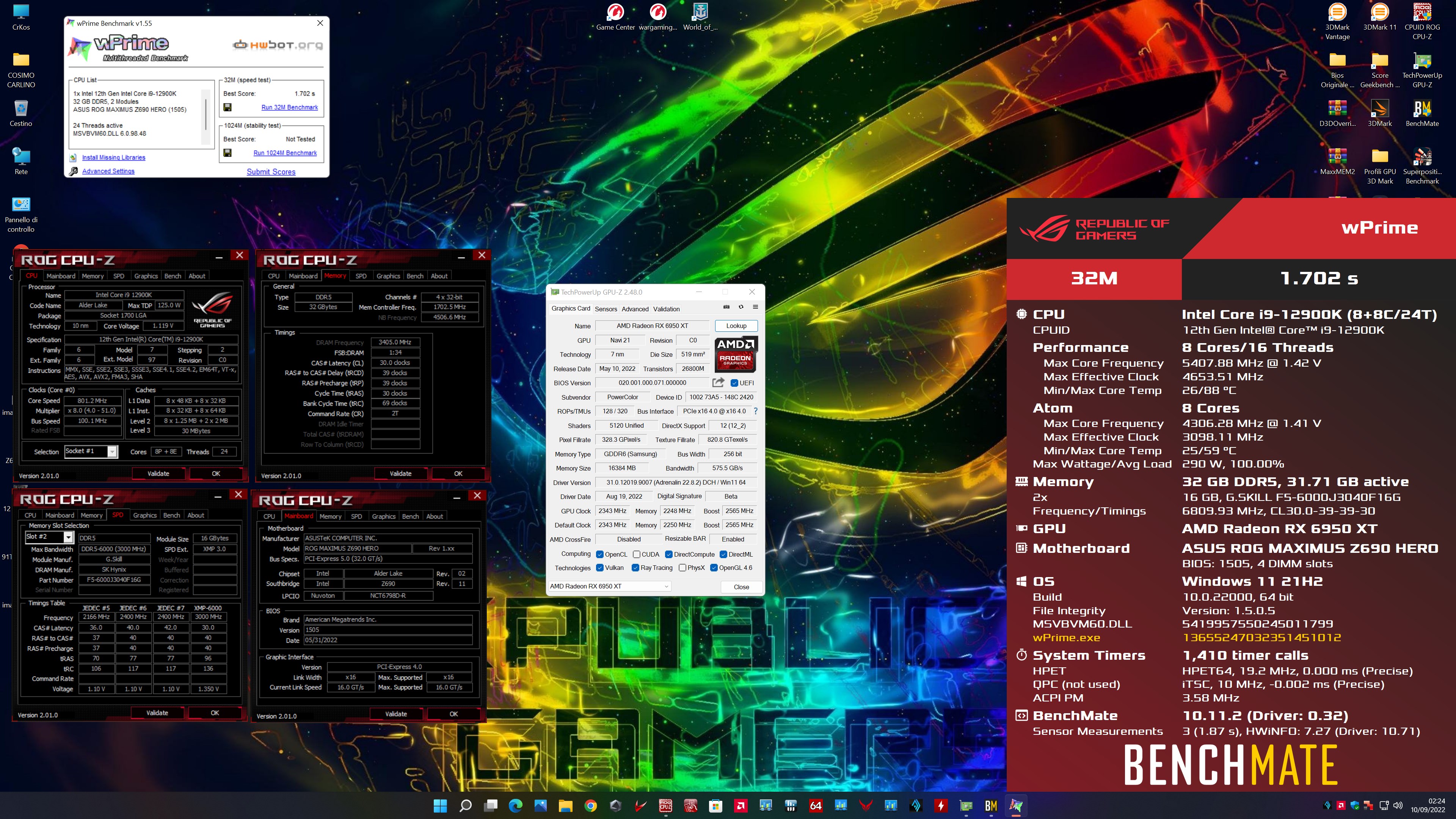Open Pannello di controllo desktop icon
This screenshot has width=1456, height=819.
pyautogui.click(x=21, y=215)
